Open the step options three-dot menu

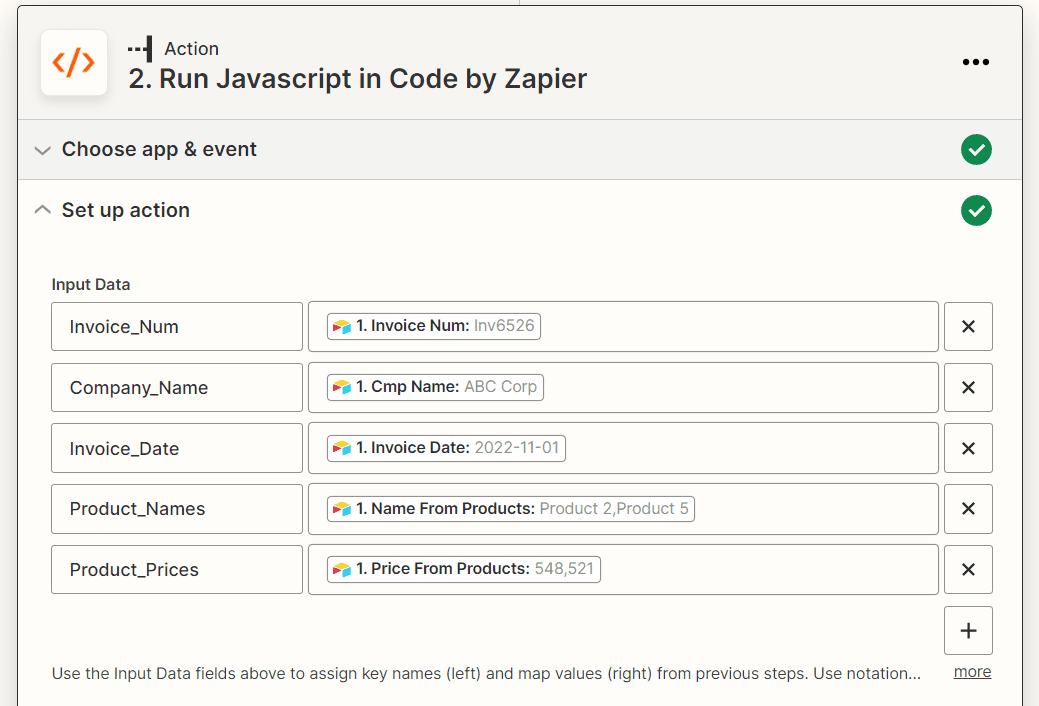click(x=975, y=62)
